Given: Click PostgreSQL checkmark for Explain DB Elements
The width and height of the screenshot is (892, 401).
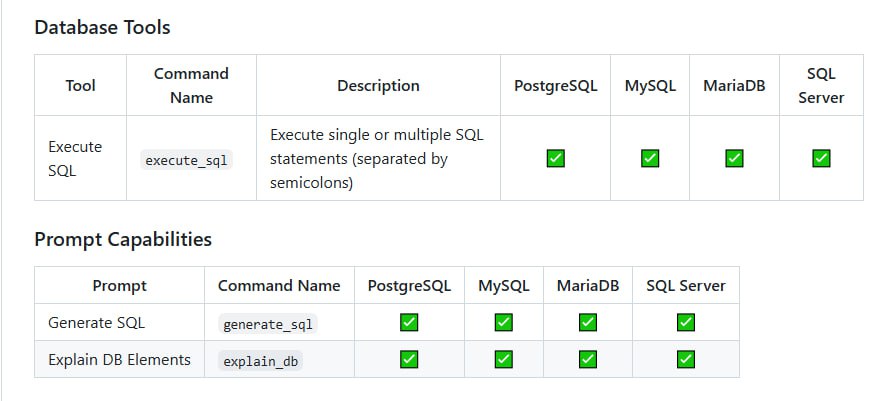Looking at the screenshot, I should (x=409, y=359).
